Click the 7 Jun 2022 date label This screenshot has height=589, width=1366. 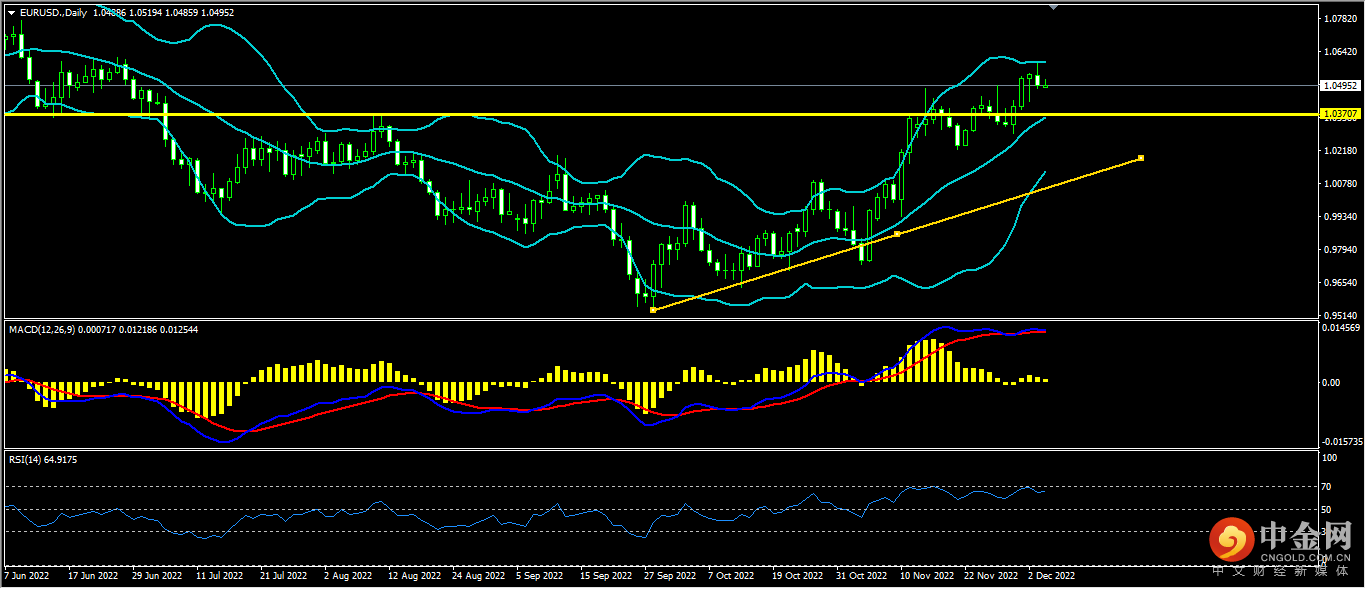click(28, 576)
